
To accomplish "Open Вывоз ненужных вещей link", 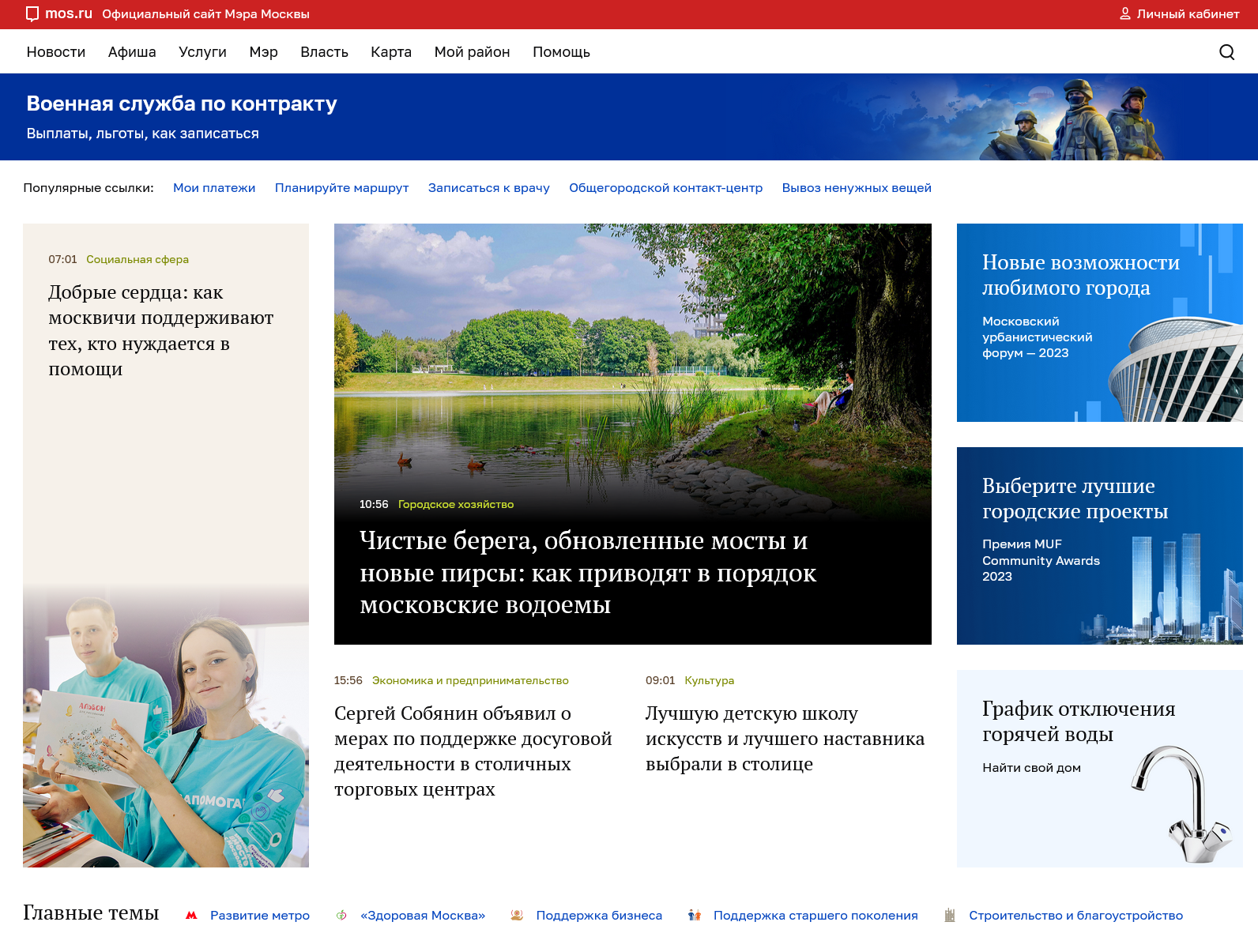I will [857, 188].
